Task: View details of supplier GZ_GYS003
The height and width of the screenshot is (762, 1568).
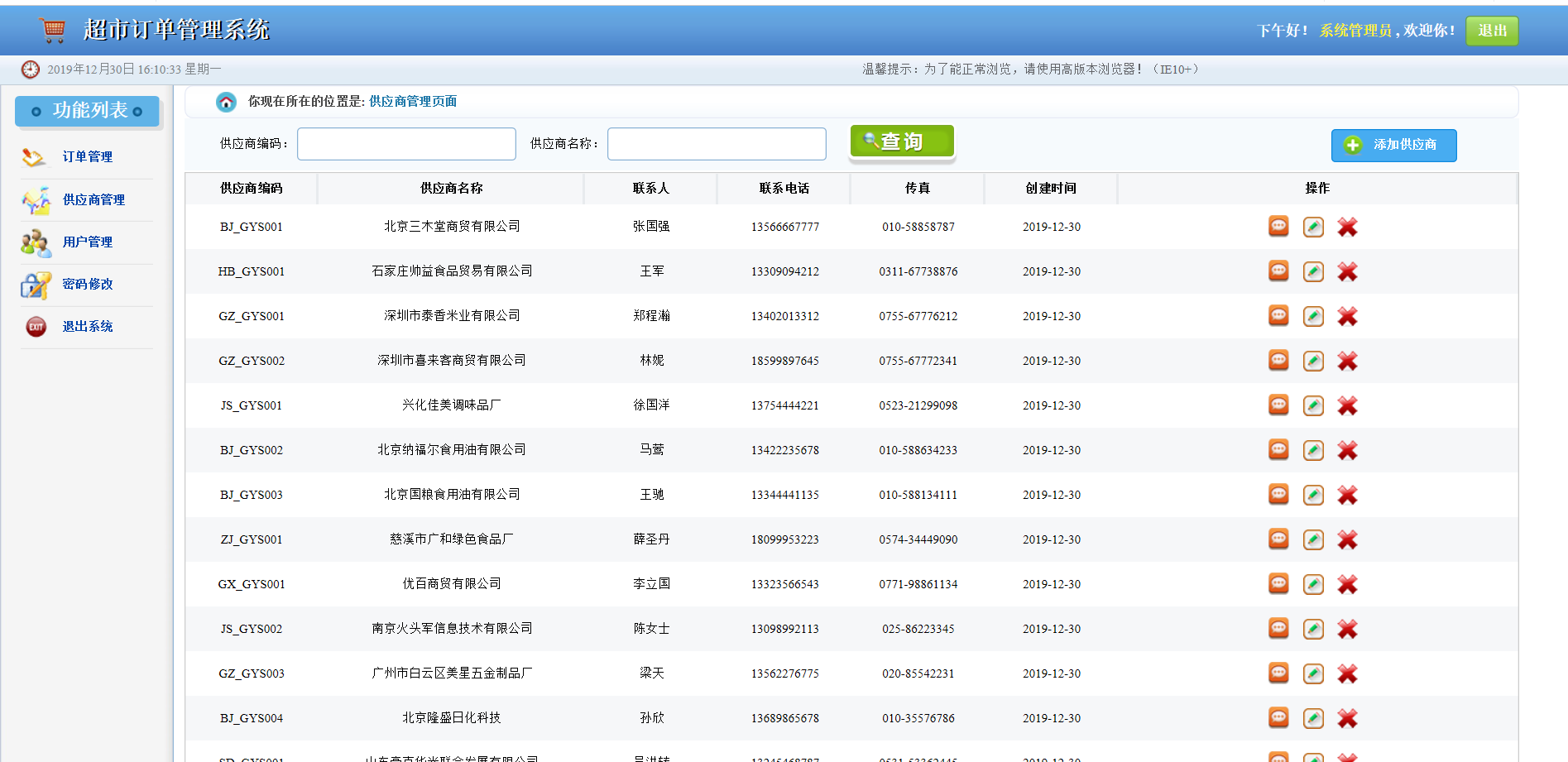Action: click(x=1278, y=673)
